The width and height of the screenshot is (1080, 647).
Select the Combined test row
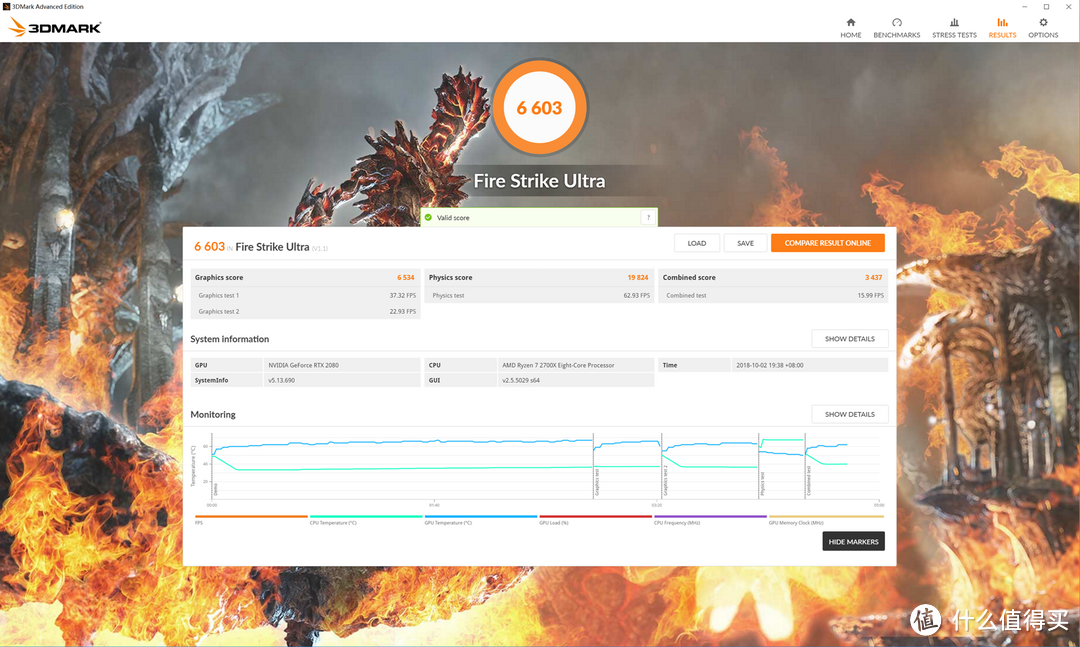[773, 296]
